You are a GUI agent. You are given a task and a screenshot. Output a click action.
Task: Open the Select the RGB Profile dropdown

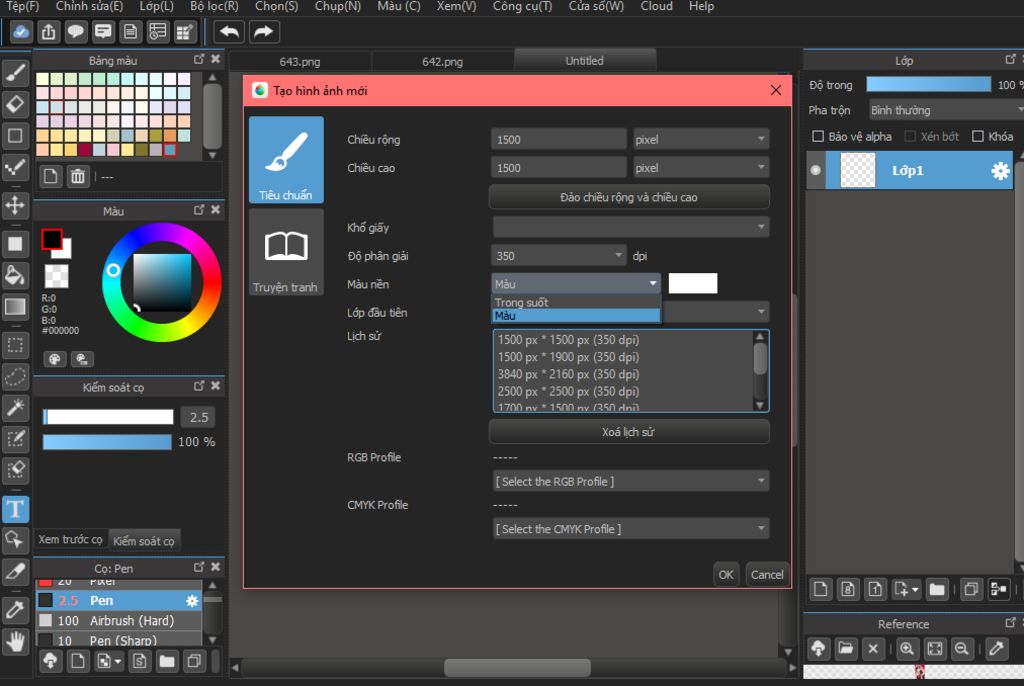[631, 482]
